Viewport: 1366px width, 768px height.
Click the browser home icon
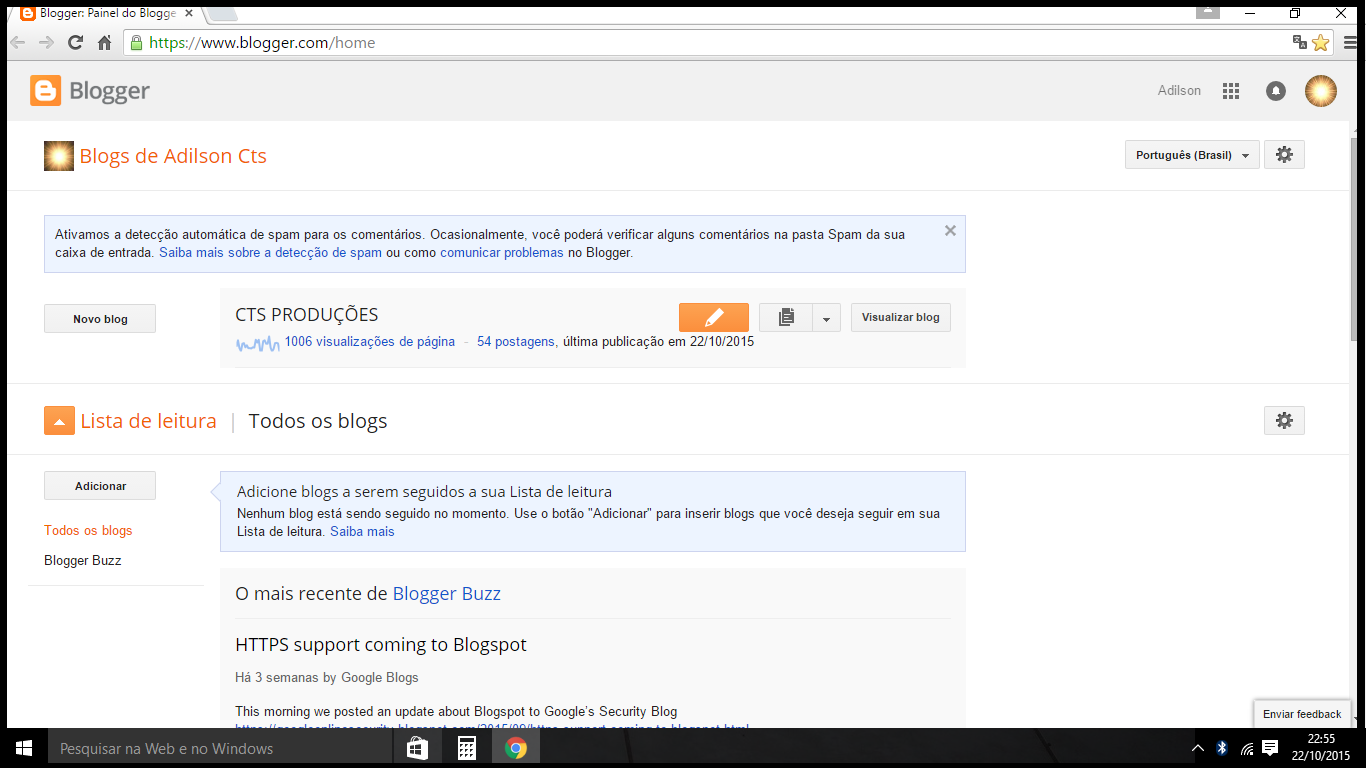pos(104,43)
